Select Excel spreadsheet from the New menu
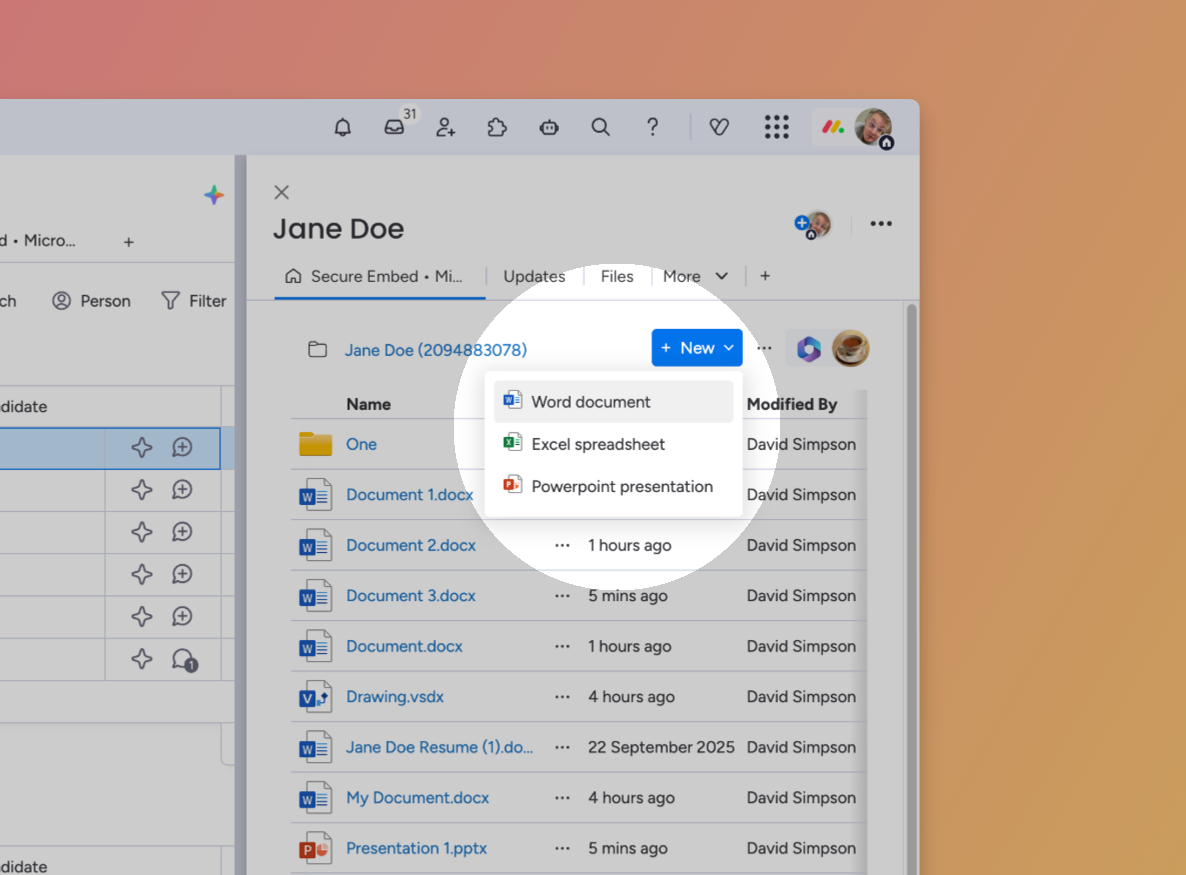The height and width of the screenshot is (875, 1186). (x=598, y=444)
